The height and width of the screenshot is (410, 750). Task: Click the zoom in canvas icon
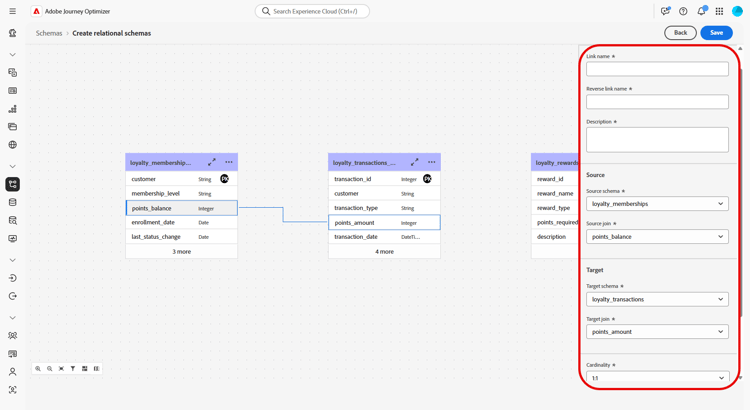pos(38,368)
